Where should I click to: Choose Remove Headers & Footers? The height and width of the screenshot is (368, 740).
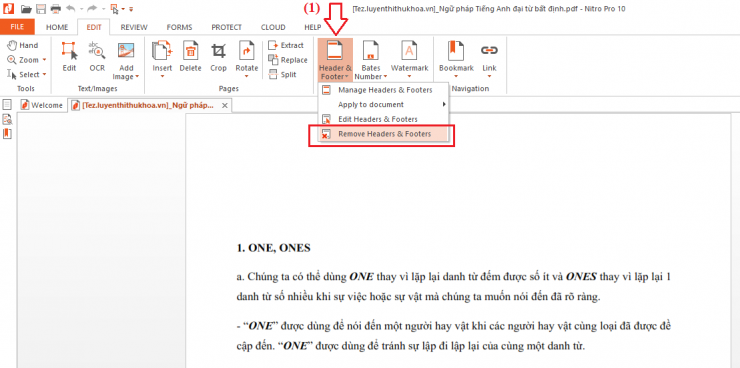point(384,134)
